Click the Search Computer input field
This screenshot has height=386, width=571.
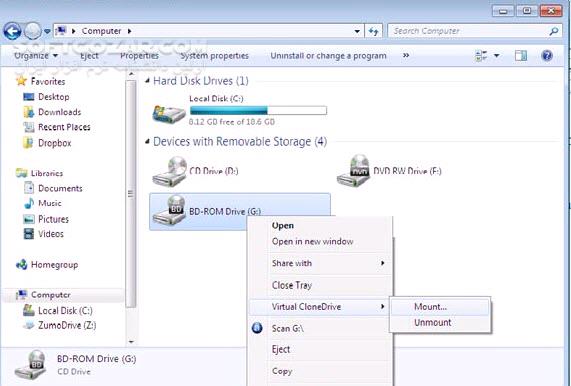(x=468, y=31)
